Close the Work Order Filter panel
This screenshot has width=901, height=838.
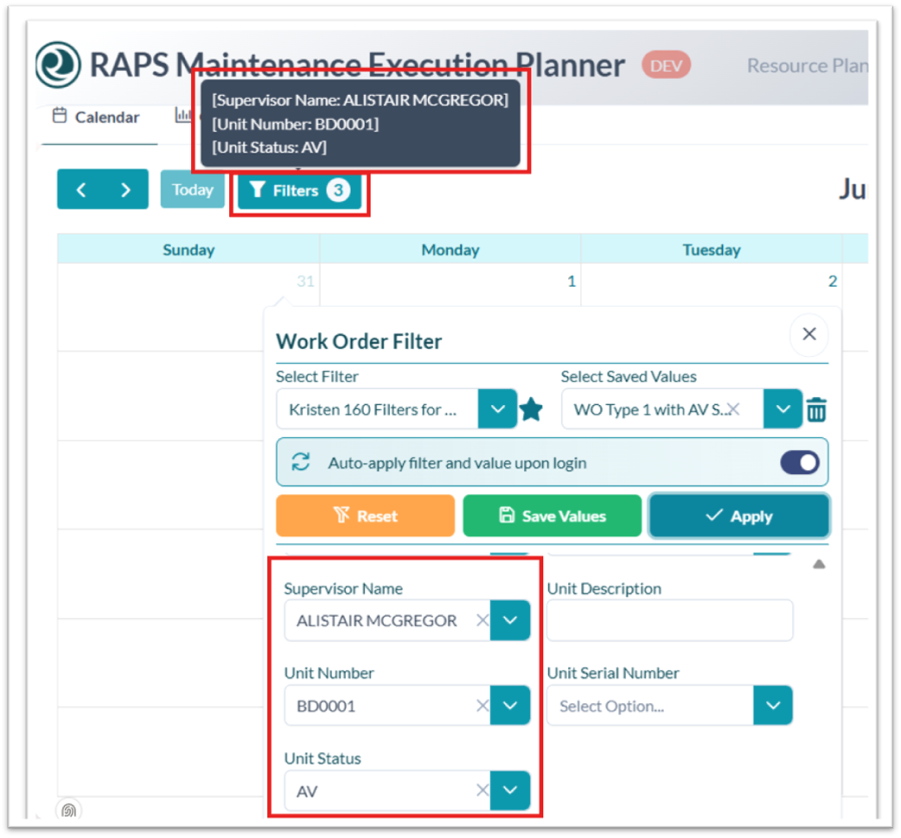(809, 334)
